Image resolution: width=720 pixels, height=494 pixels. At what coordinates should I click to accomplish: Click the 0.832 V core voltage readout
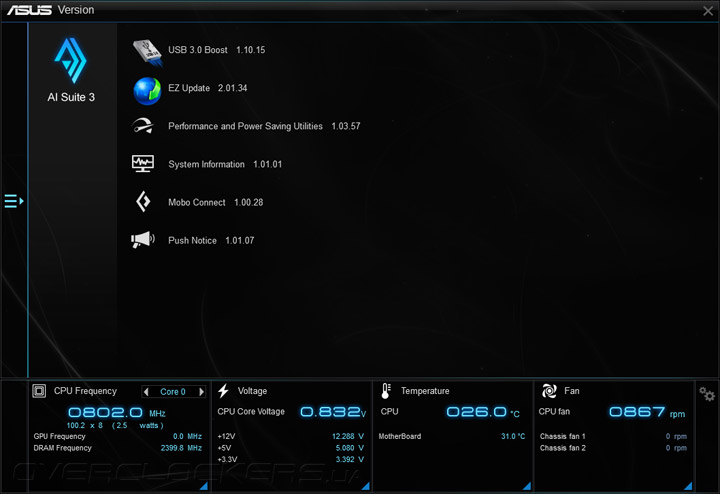(333, 412)
